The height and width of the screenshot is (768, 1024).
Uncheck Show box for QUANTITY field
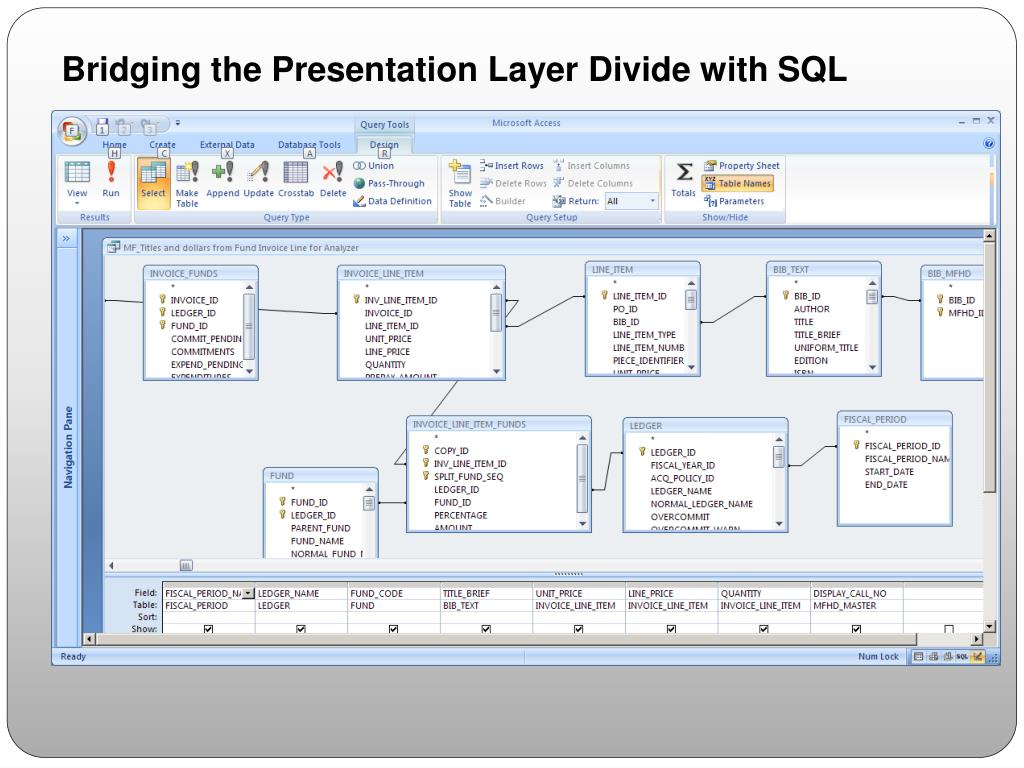tap(763, 629)
